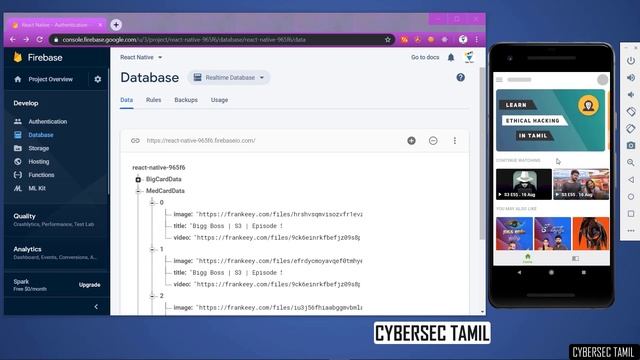Click video value of node 1

tap(277, 284)
